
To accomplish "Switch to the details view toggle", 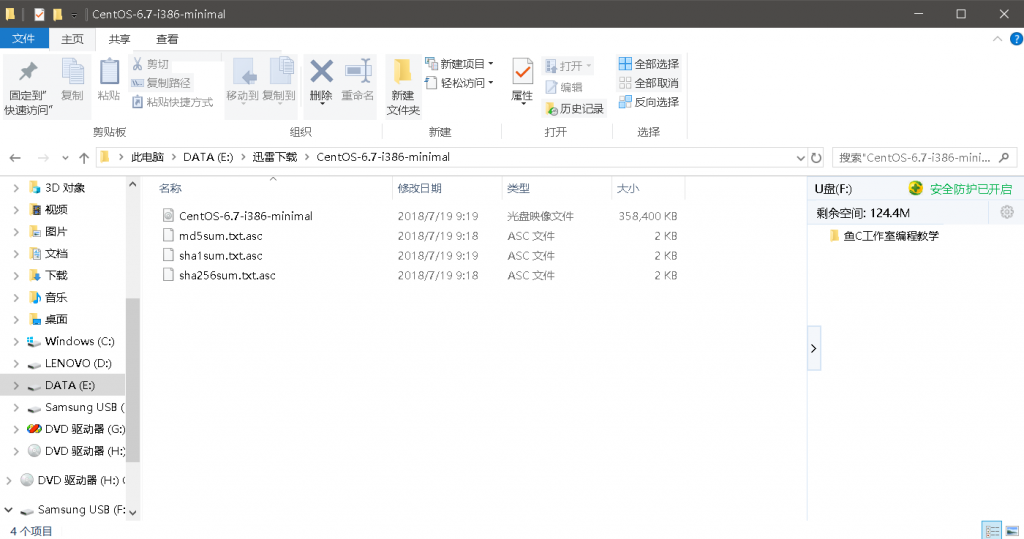I will (x=991, y=530).
